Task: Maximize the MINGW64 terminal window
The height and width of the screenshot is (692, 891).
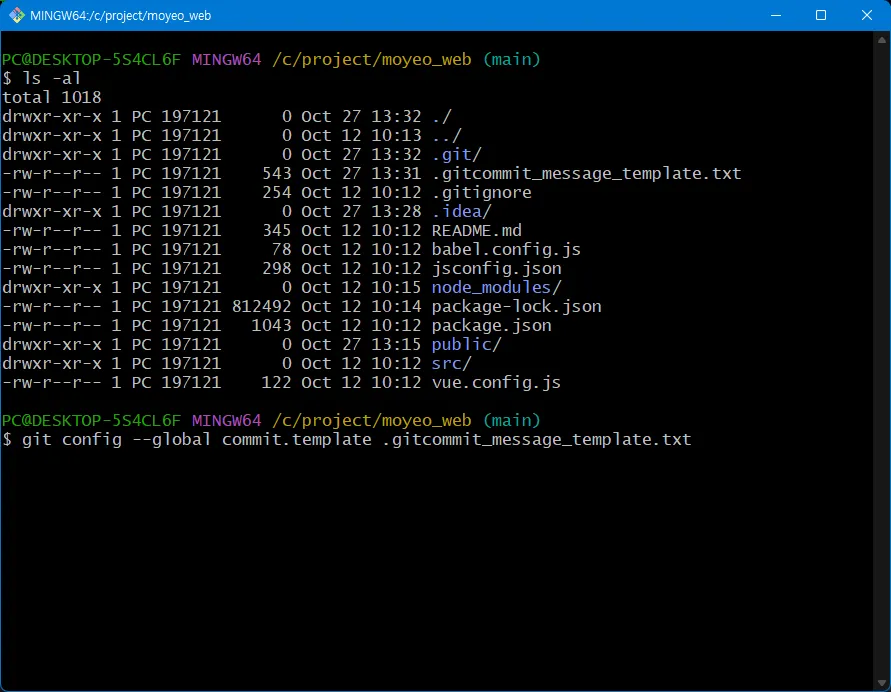Action: [x=821, y=16]
